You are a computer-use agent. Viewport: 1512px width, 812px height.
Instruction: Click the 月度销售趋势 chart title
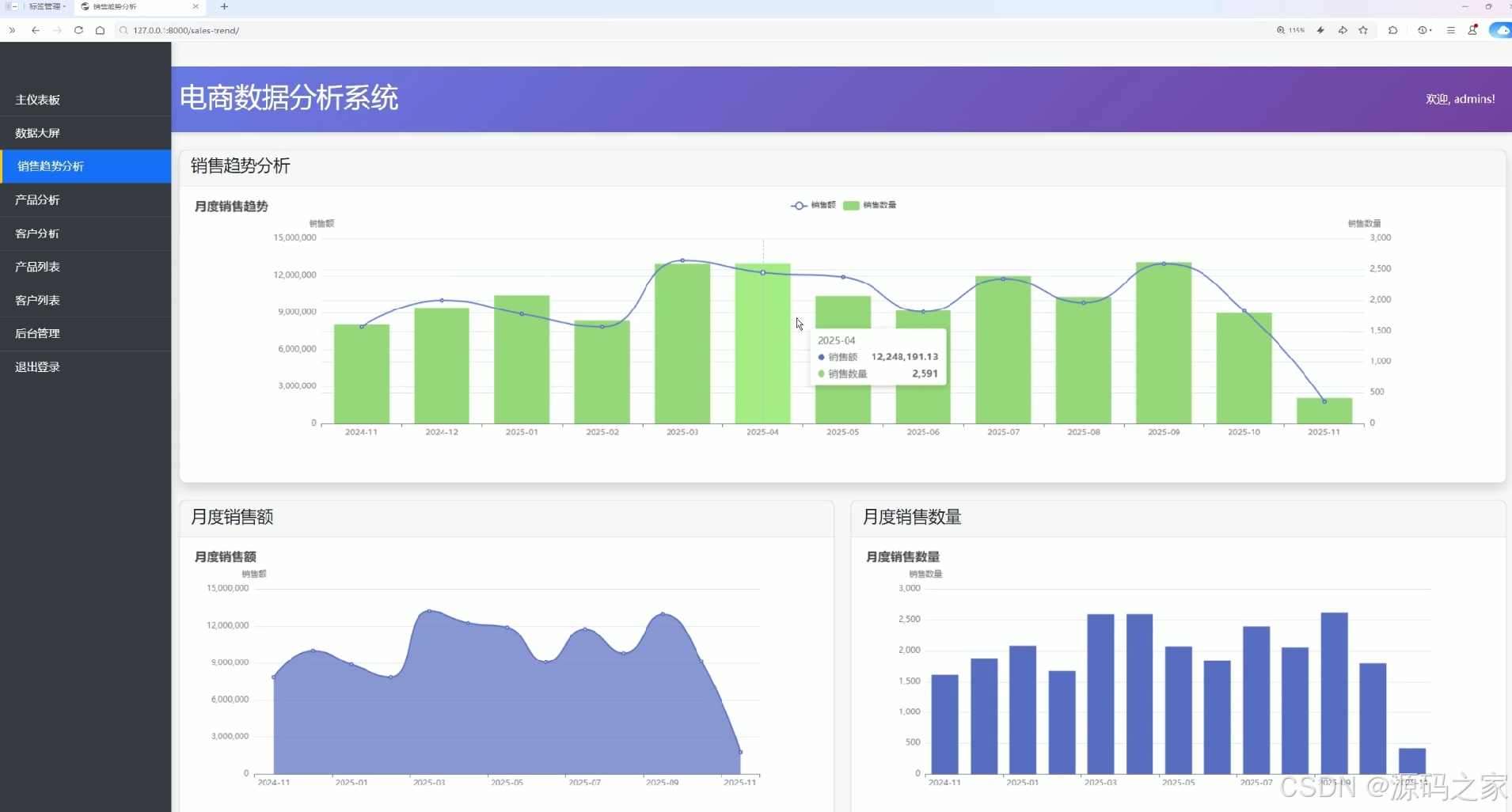[x=231, y=207]
